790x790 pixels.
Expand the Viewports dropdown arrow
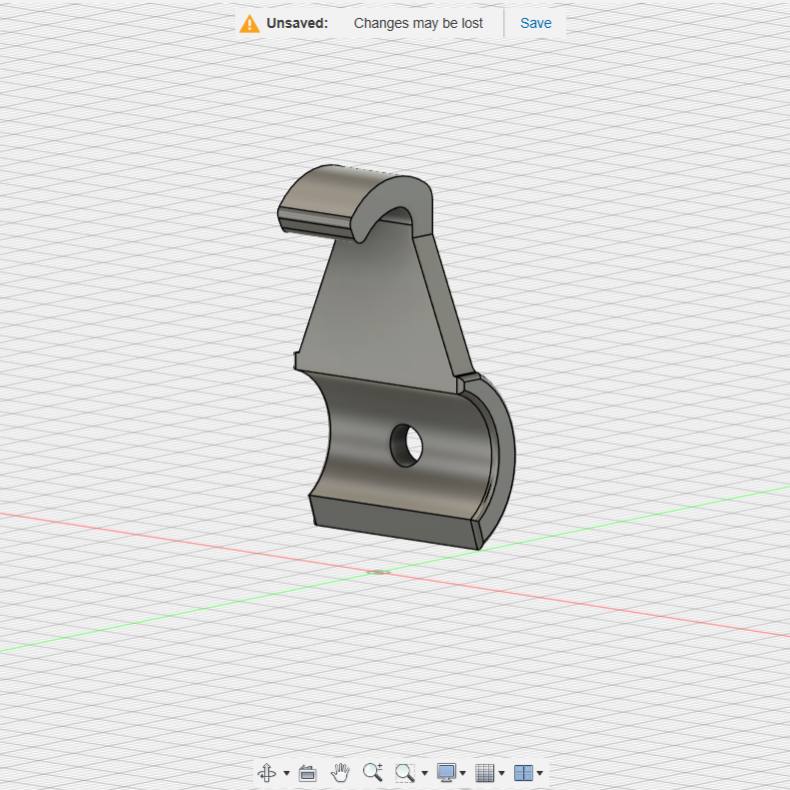click(540, 773)
